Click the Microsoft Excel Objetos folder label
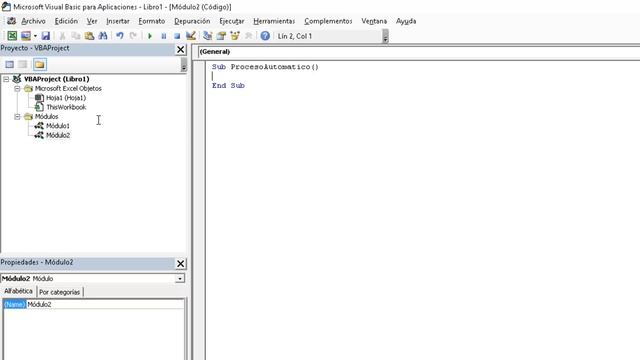 tap(68, 88)
